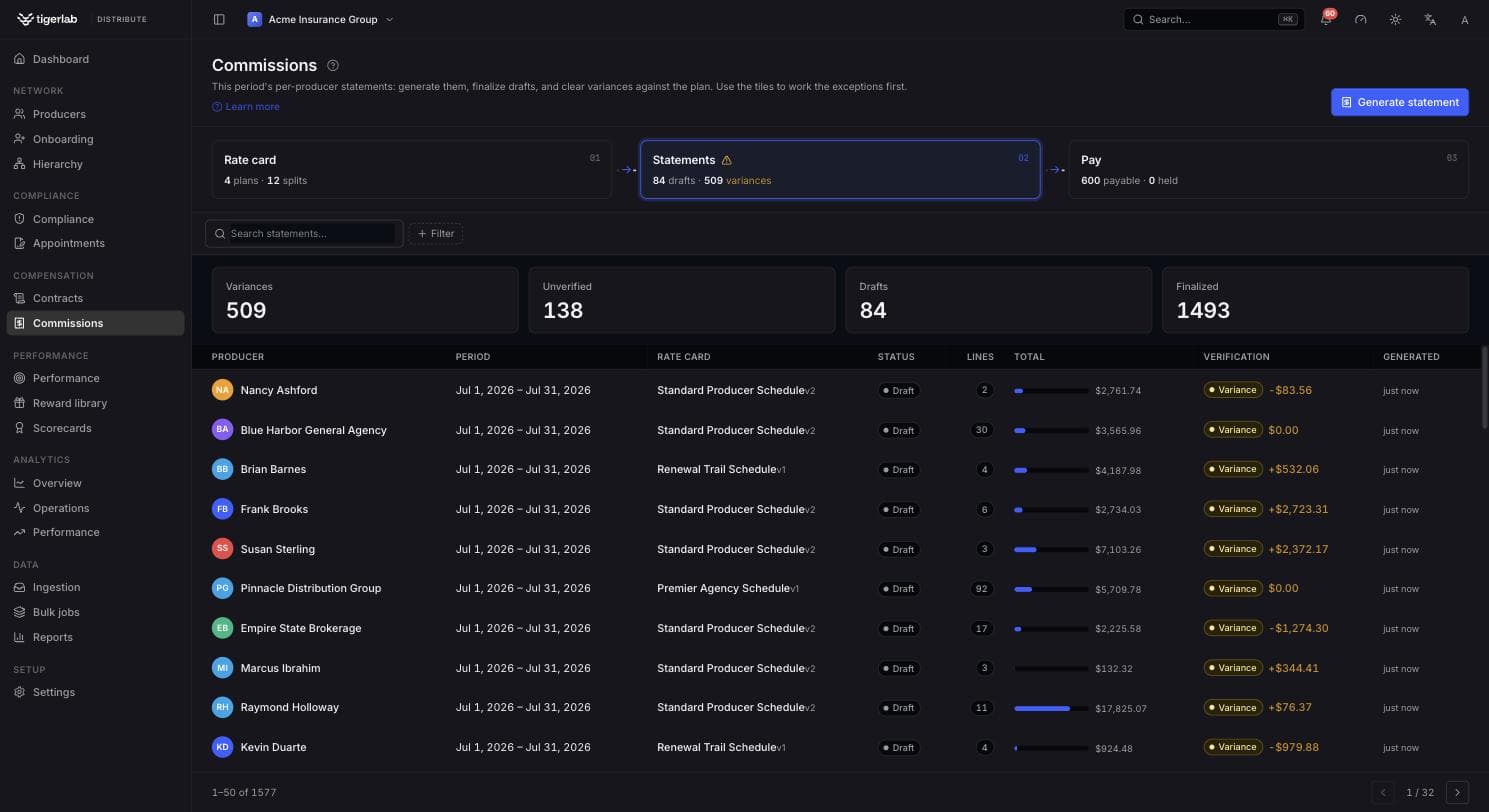Click Pinnacle Distribution Group total progress bar

click(x=1051, y=589)
